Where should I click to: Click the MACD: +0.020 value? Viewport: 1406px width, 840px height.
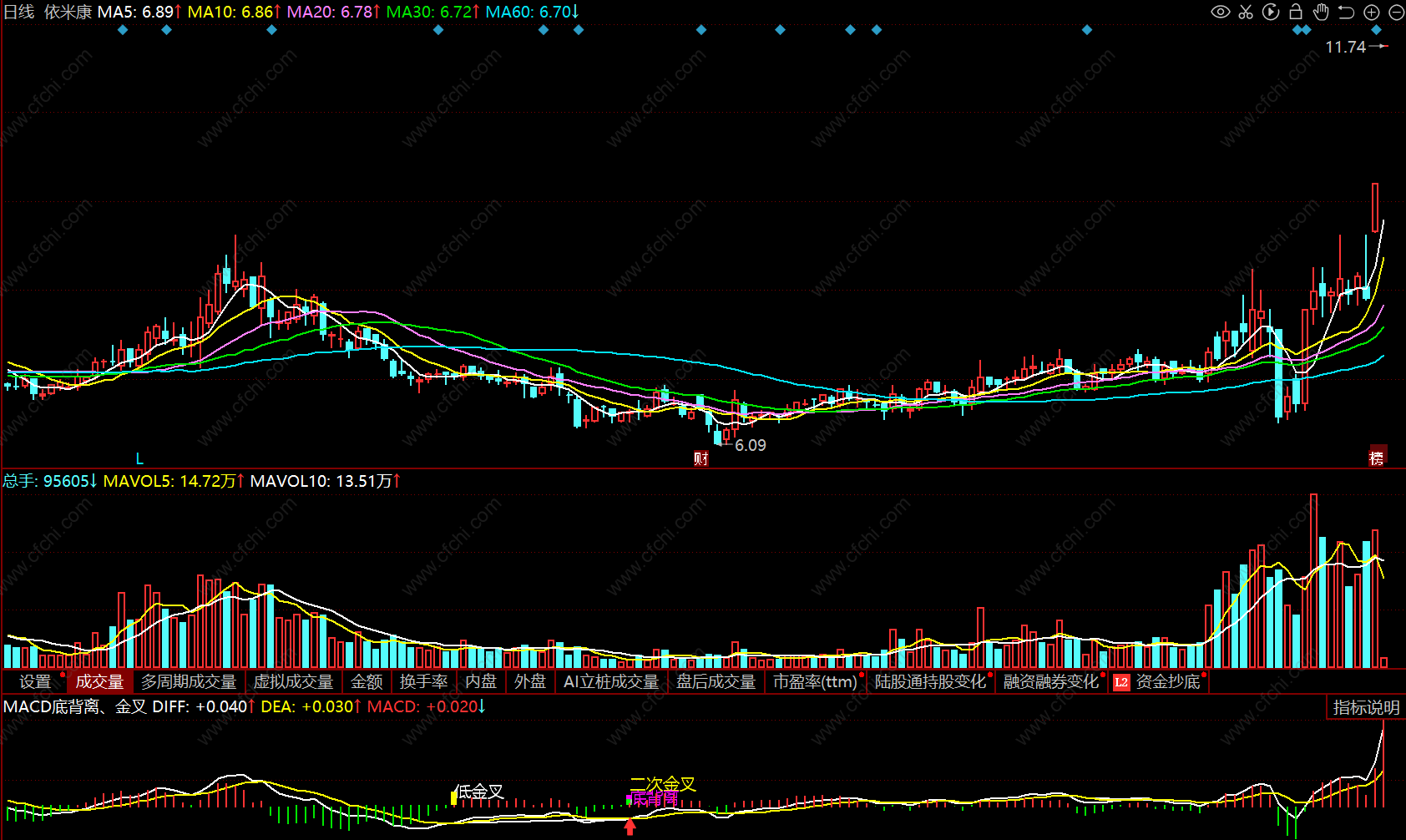pos(427,706)
